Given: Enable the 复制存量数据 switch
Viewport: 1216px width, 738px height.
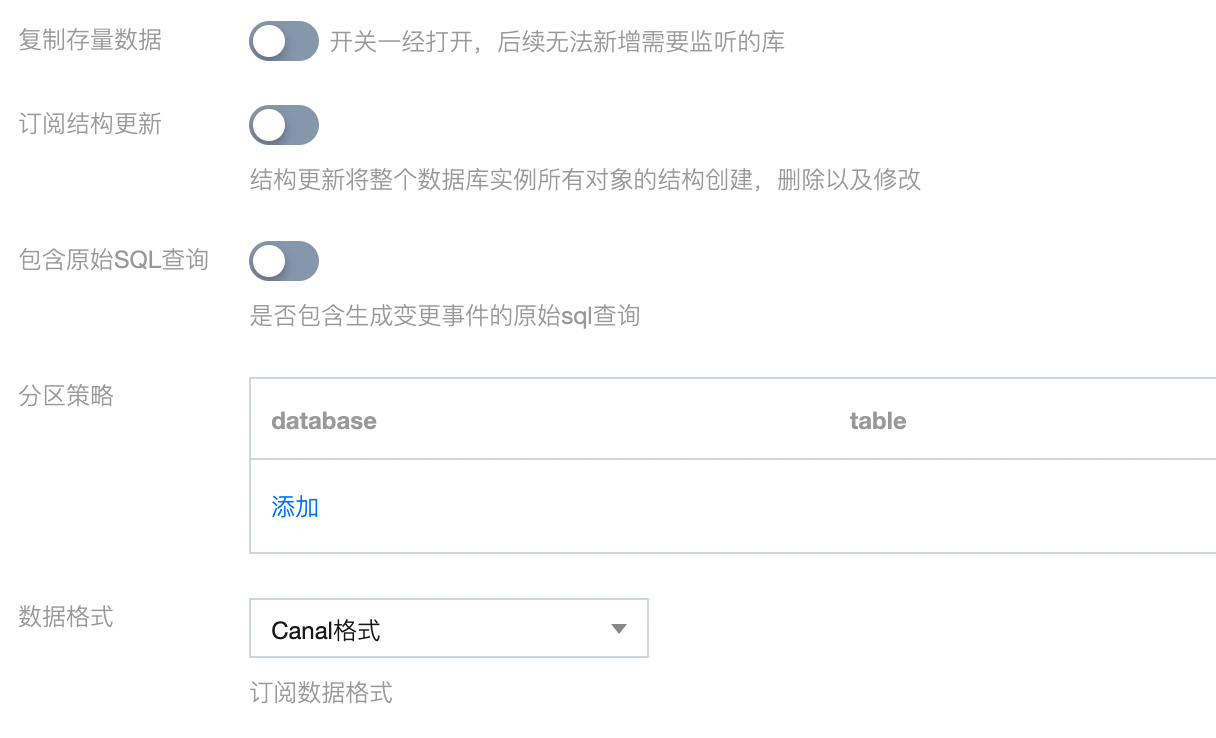Looking at the screenshot, I should pyautogui.click(x=284, y=42).
